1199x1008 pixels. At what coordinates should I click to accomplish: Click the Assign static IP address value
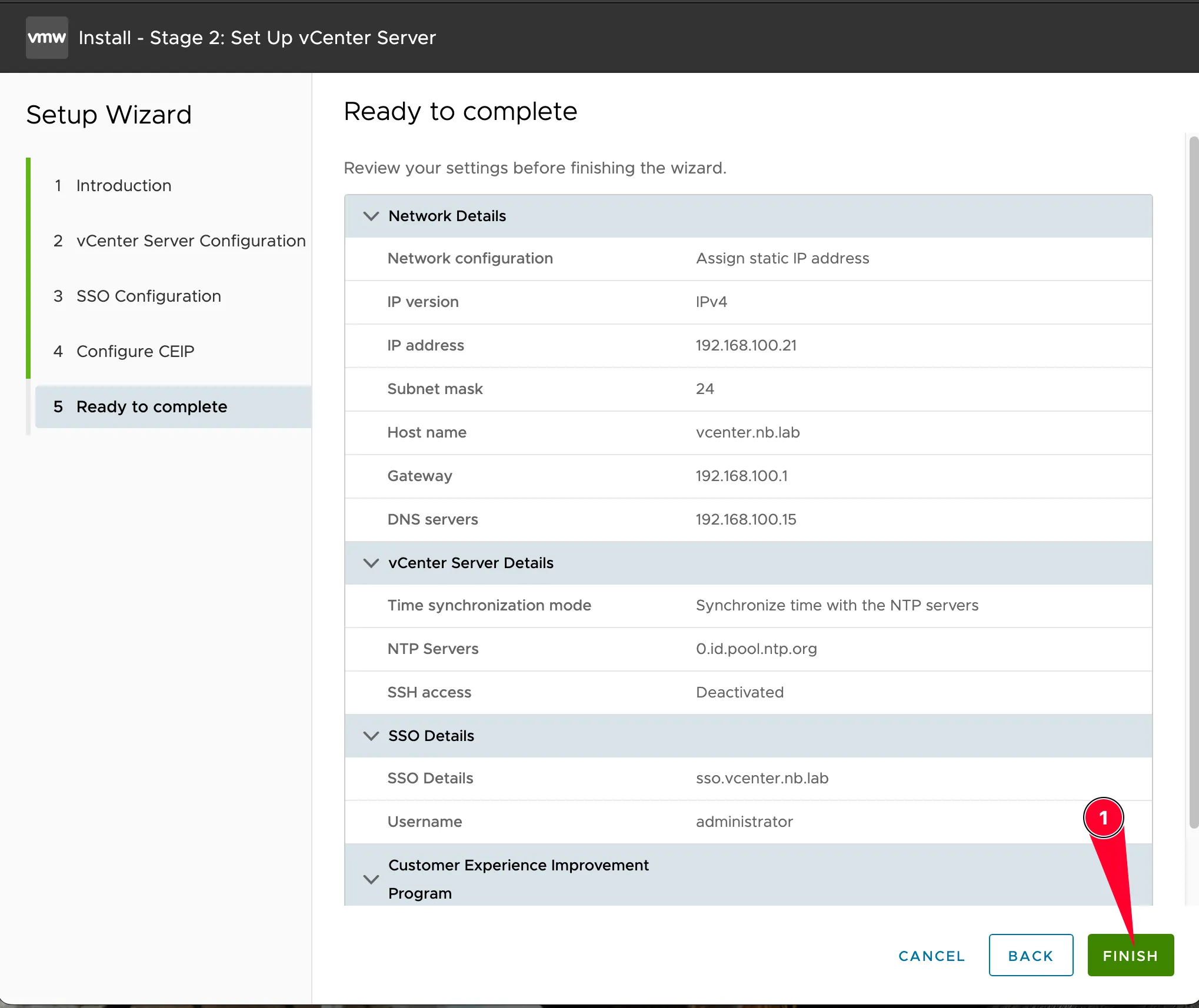click(x=782, y=258)
